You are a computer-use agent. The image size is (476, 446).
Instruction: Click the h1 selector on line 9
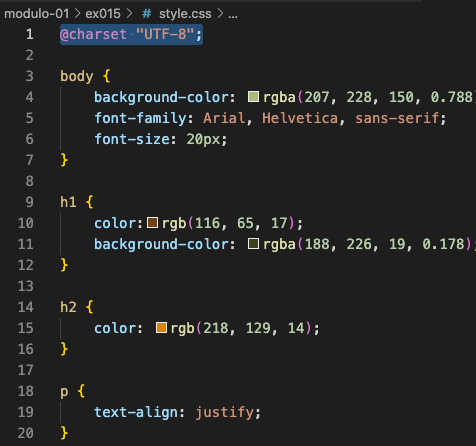68,202
